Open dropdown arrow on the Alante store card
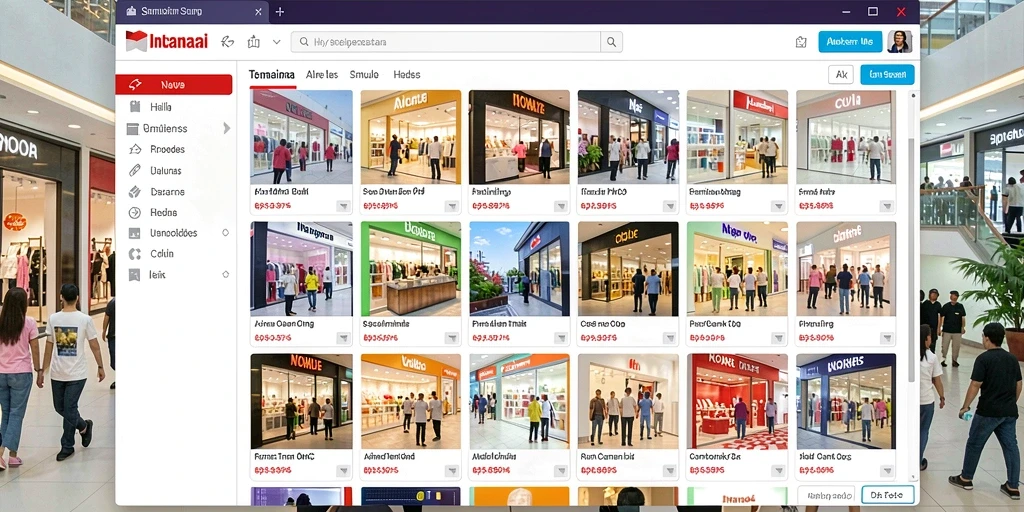 [x=452, y=206]
